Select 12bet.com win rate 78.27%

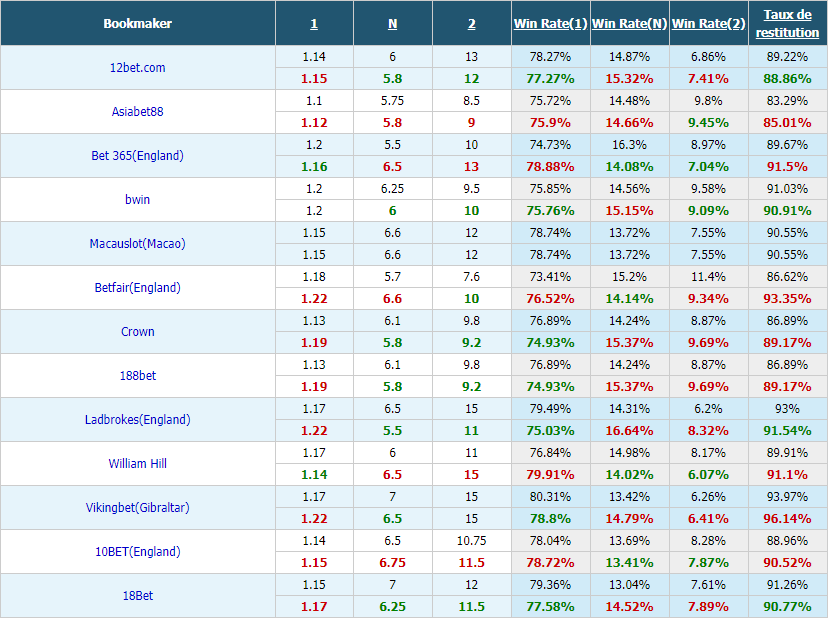[550, 57]
